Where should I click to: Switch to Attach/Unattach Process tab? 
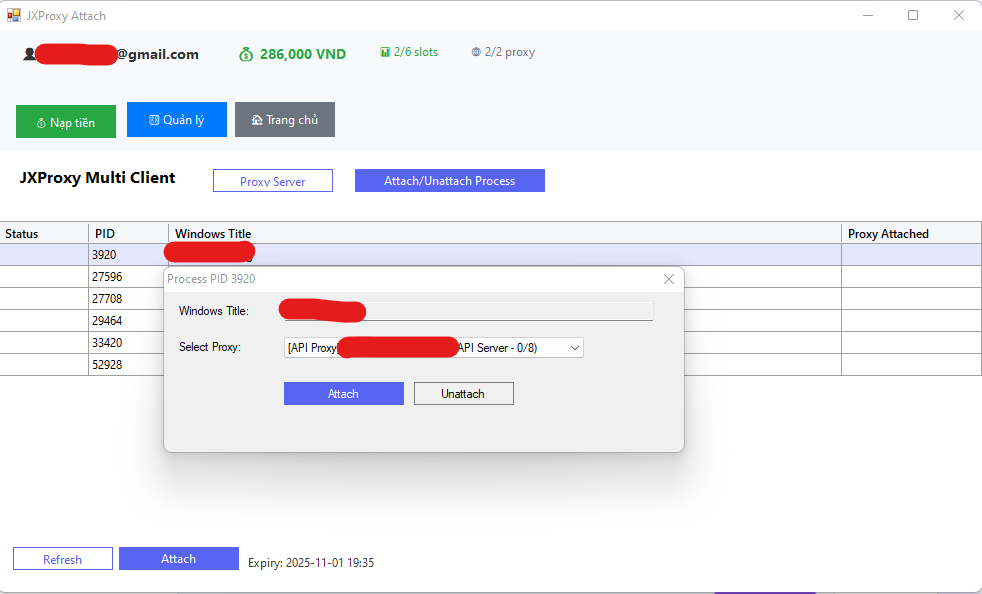(450, 180)
